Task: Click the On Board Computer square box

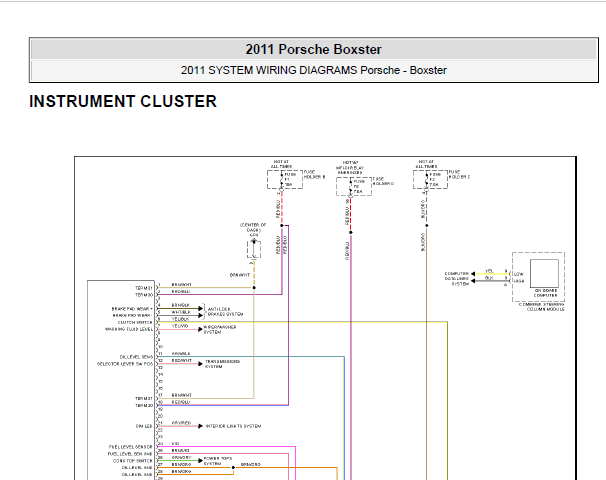Action: click(x=544, y=273)
